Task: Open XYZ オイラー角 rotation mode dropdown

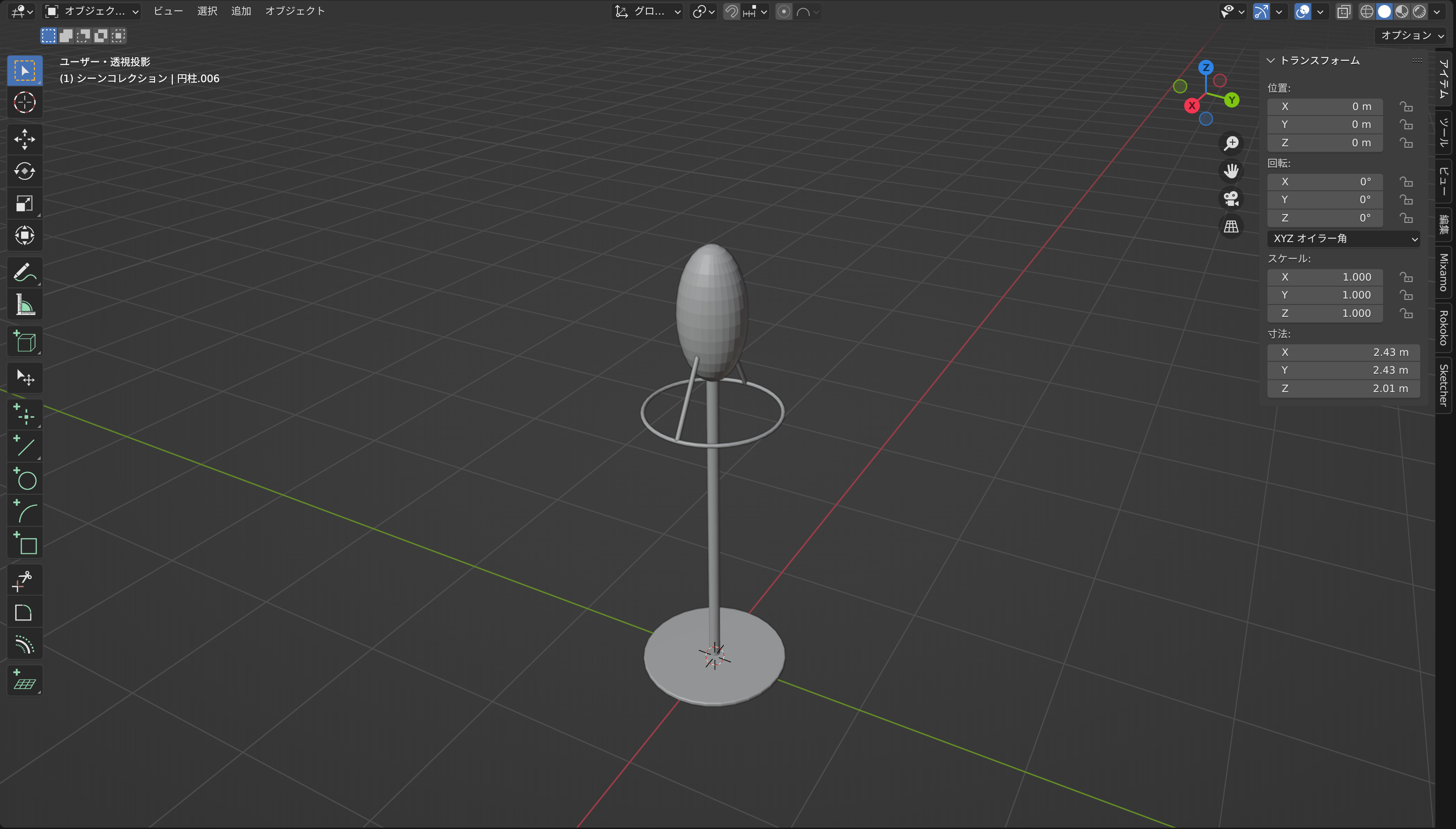Action: pos(1343,238)
